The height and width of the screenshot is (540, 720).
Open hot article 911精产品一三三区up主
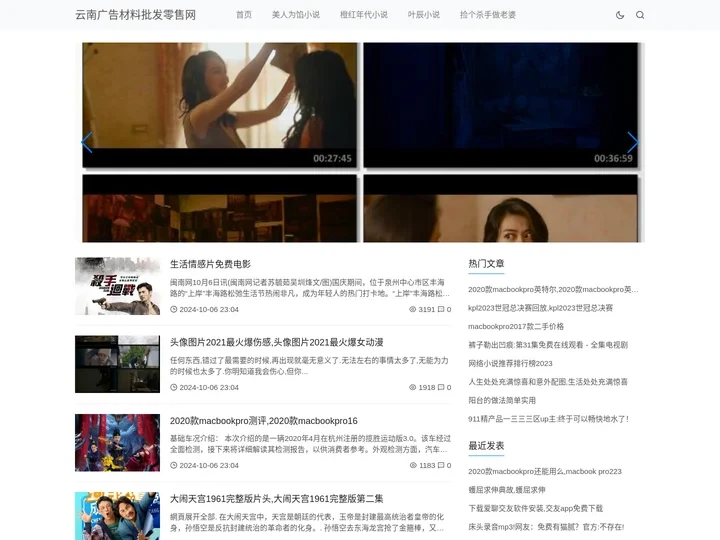pos(548,419)
